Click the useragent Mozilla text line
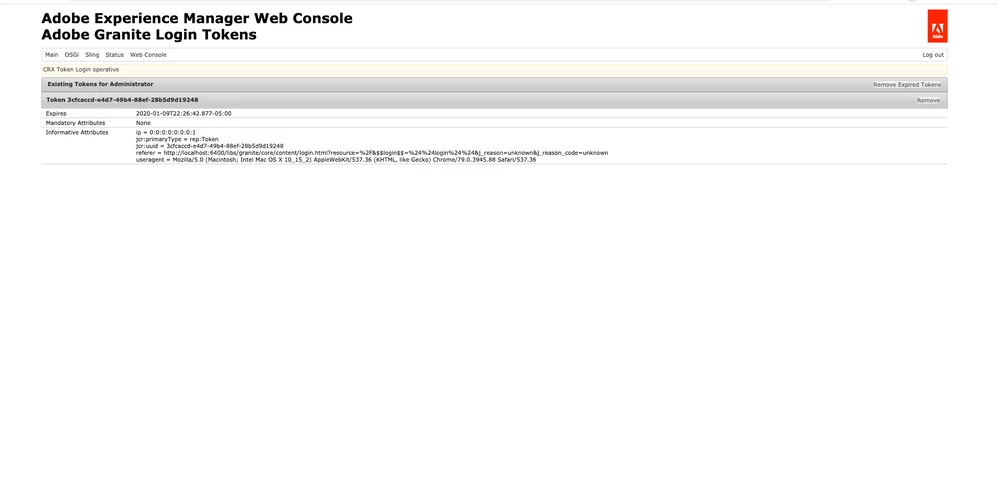The image size is (998, 479). point(336,160)
